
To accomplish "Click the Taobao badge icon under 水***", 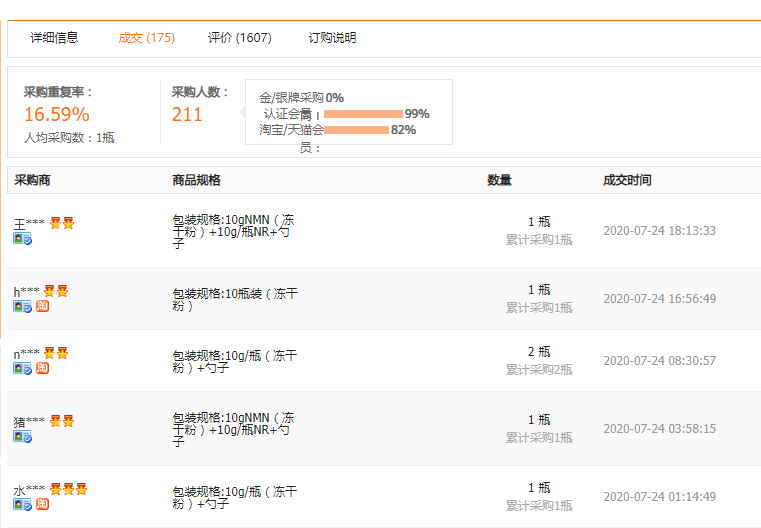I will (x=42, y=505).
